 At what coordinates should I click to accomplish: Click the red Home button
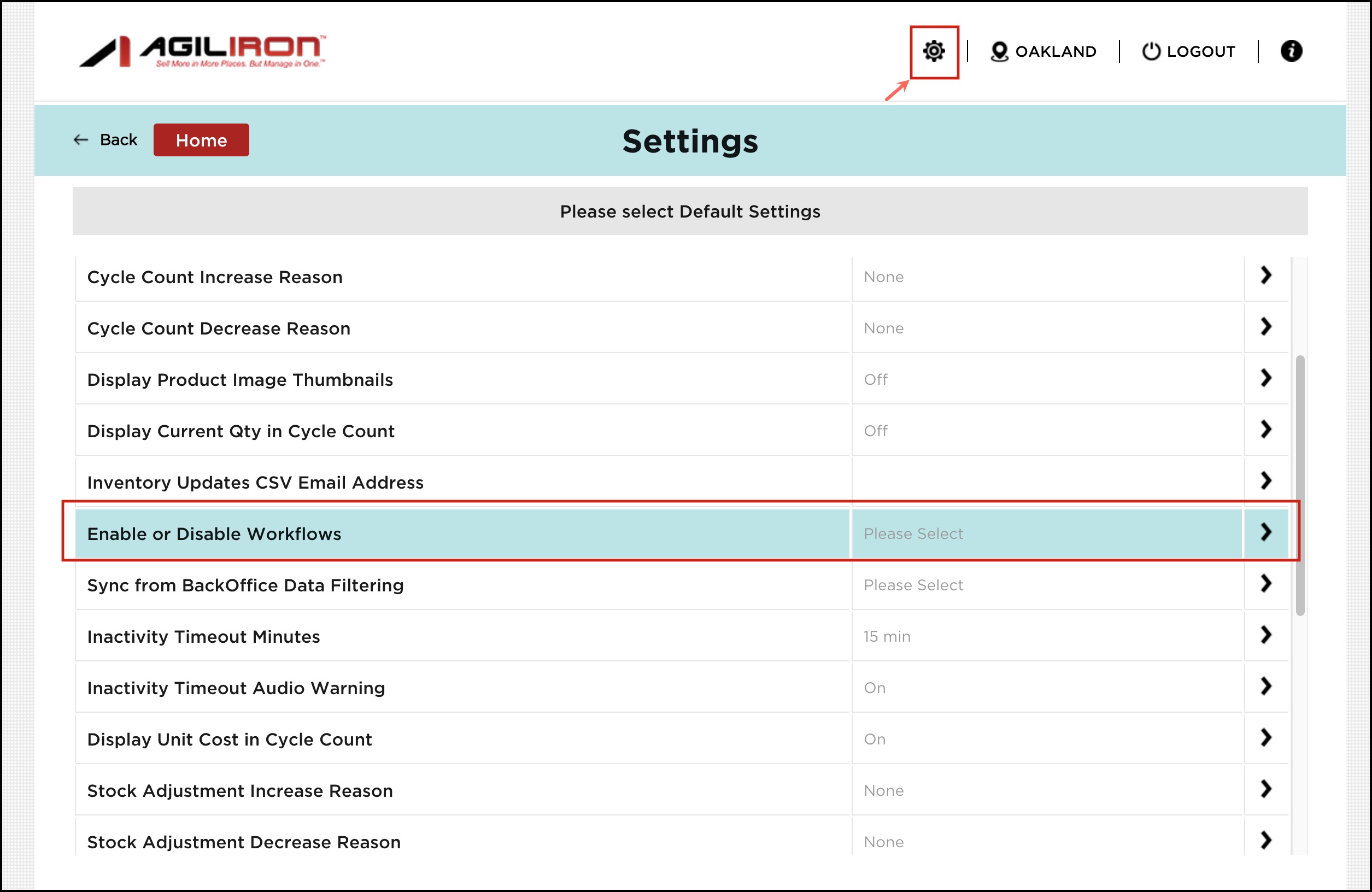click(x=201, y=140)
